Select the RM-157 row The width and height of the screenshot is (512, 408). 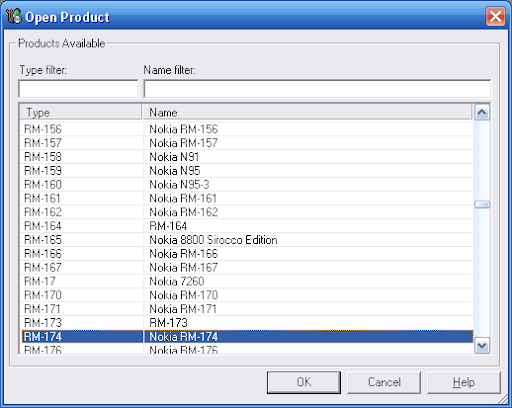247,143
